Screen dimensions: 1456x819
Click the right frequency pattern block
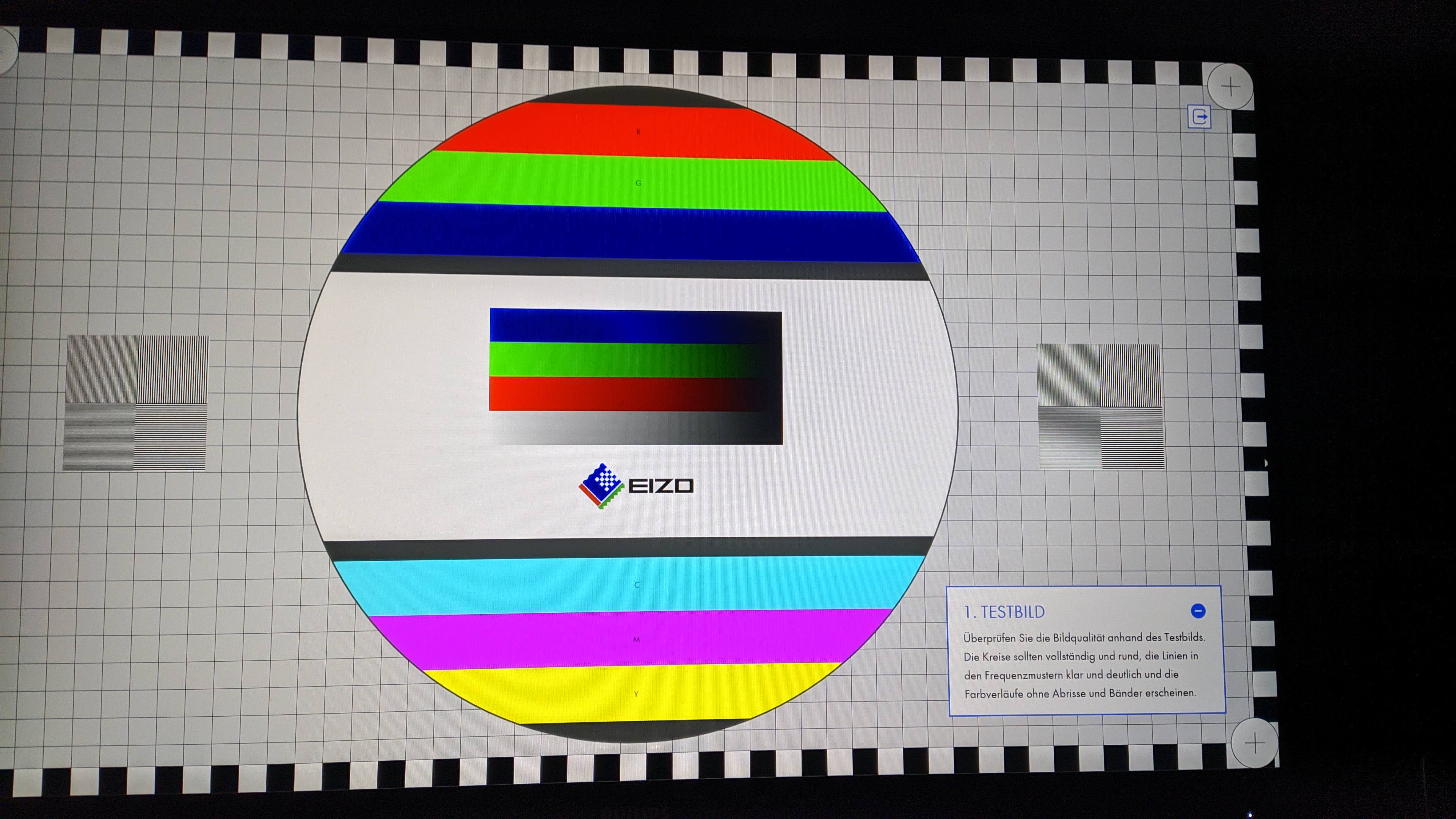[1100, 407]
